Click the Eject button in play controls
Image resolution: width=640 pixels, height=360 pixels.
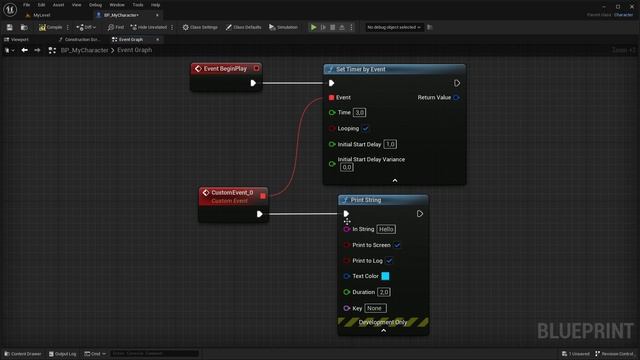[x=342, y=27]
